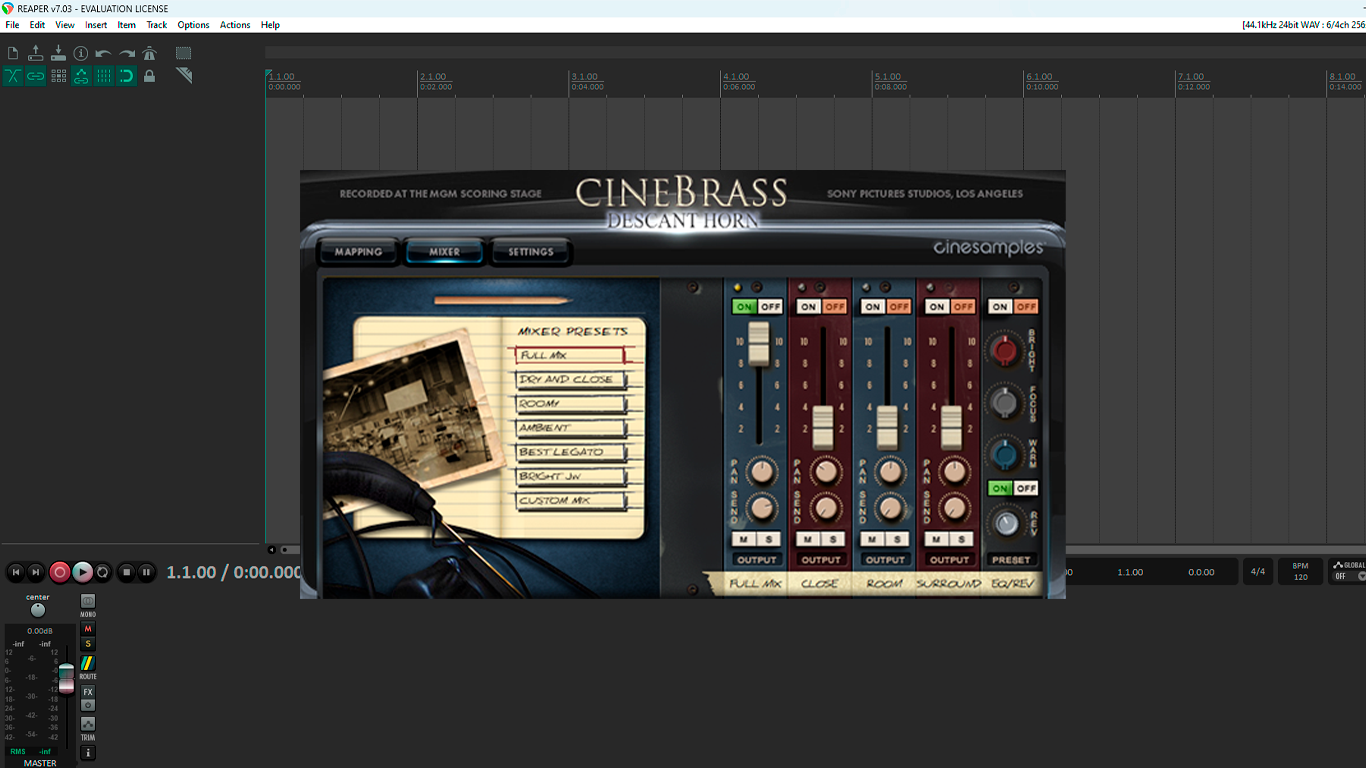
Task: Open the Insert menu
Action: click(x=96, y=25)
